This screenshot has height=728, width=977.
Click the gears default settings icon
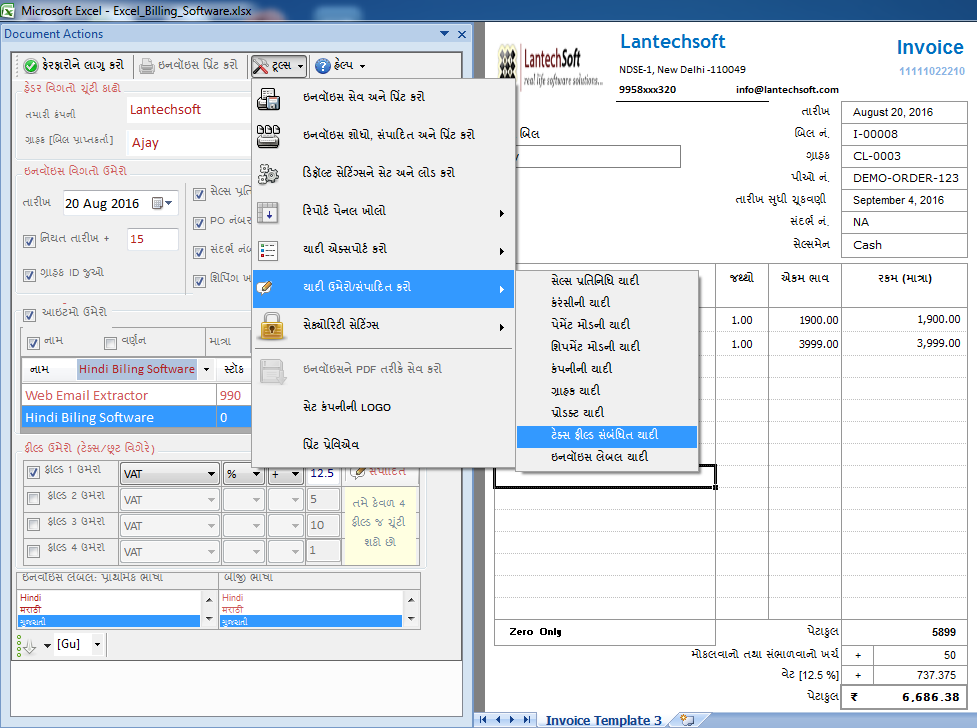269,174
